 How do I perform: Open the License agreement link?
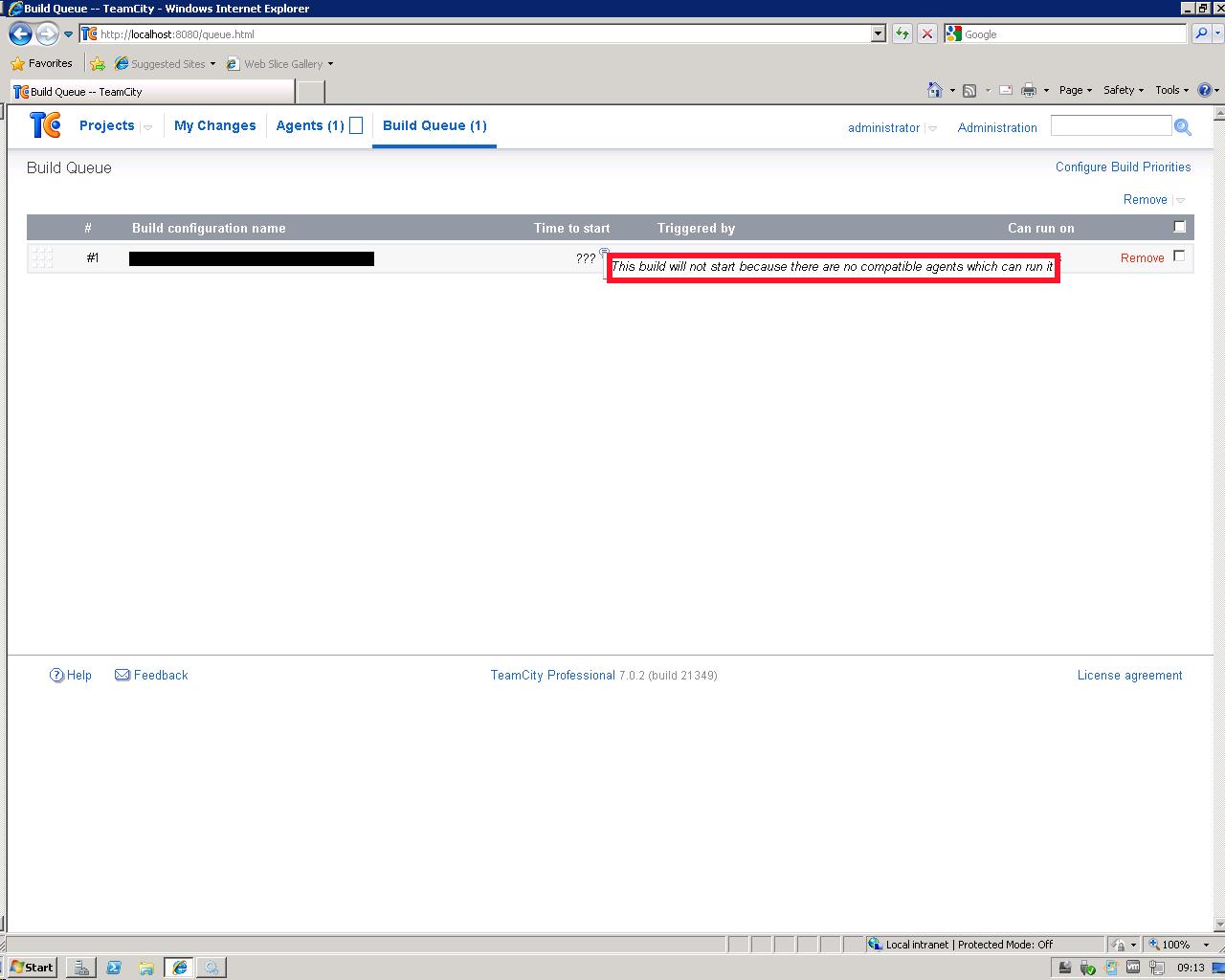point(1130,675)
